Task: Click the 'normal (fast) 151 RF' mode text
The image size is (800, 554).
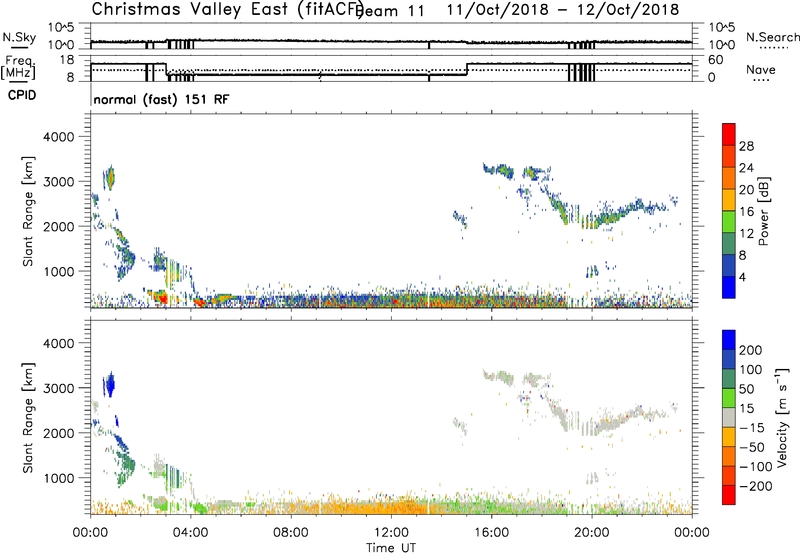Action: pyautogui.click(x=161, y=99)
